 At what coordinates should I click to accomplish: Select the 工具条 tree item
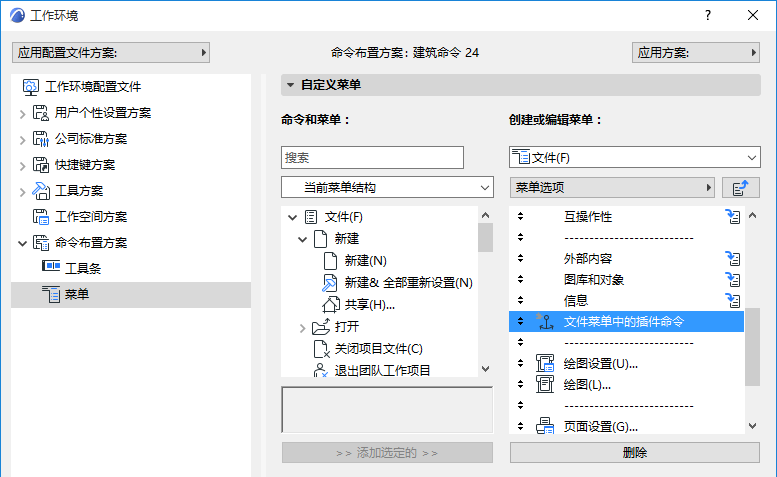[x=83, y=268]
